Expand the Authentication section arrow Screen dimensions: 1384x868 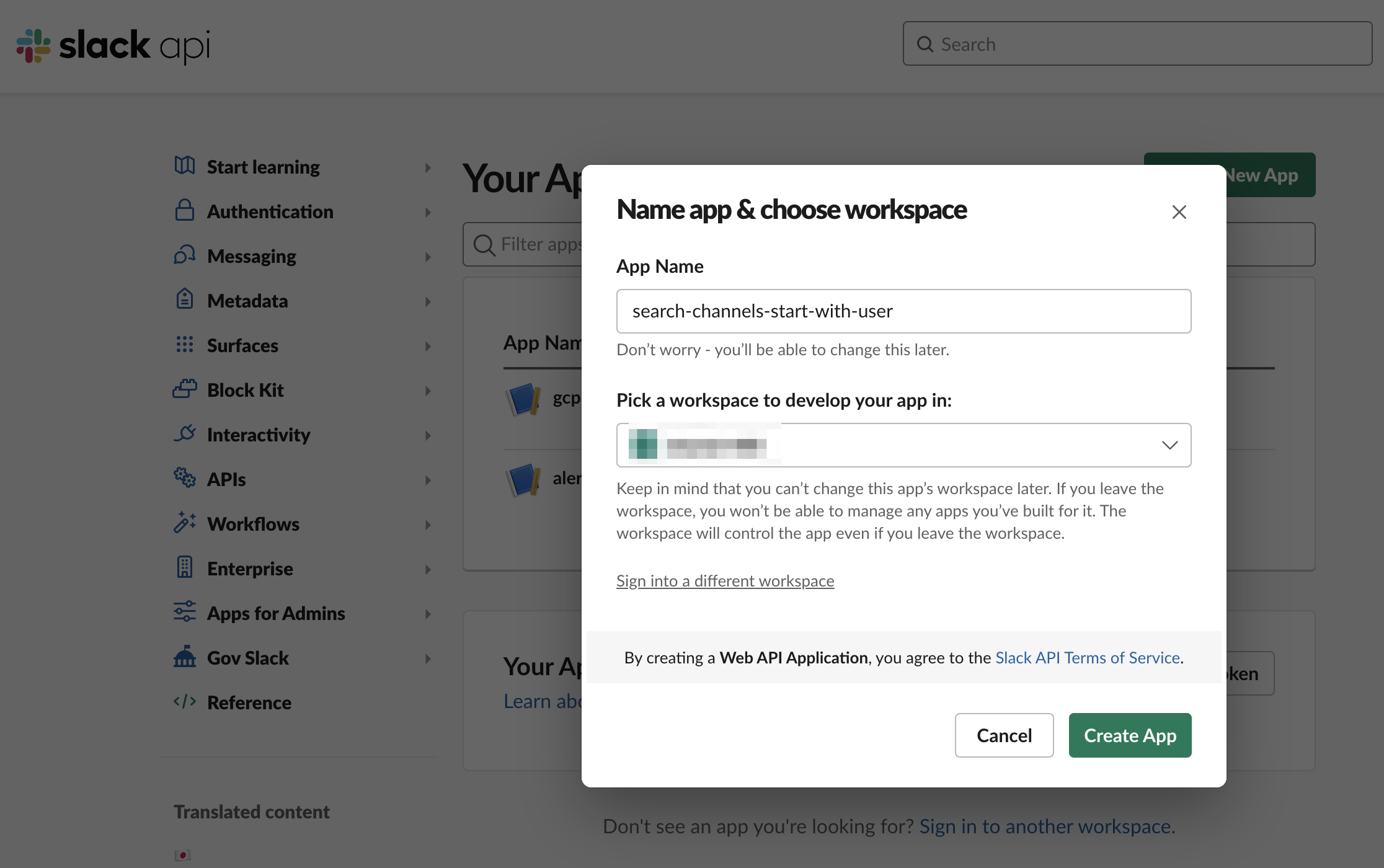pos(428,212)
